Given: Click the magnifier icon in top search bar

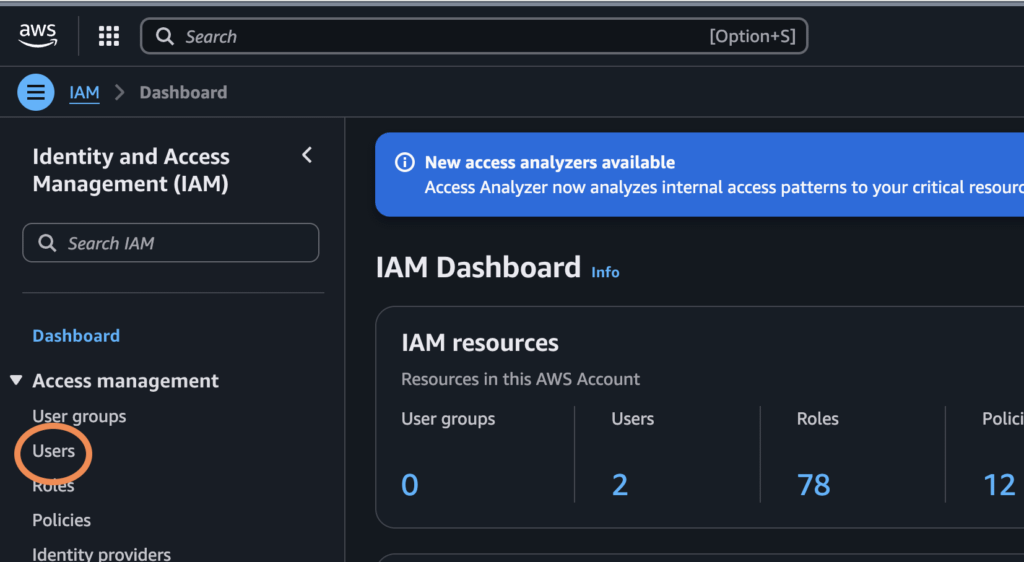Looking at the screenshot, I should point(165,37).
